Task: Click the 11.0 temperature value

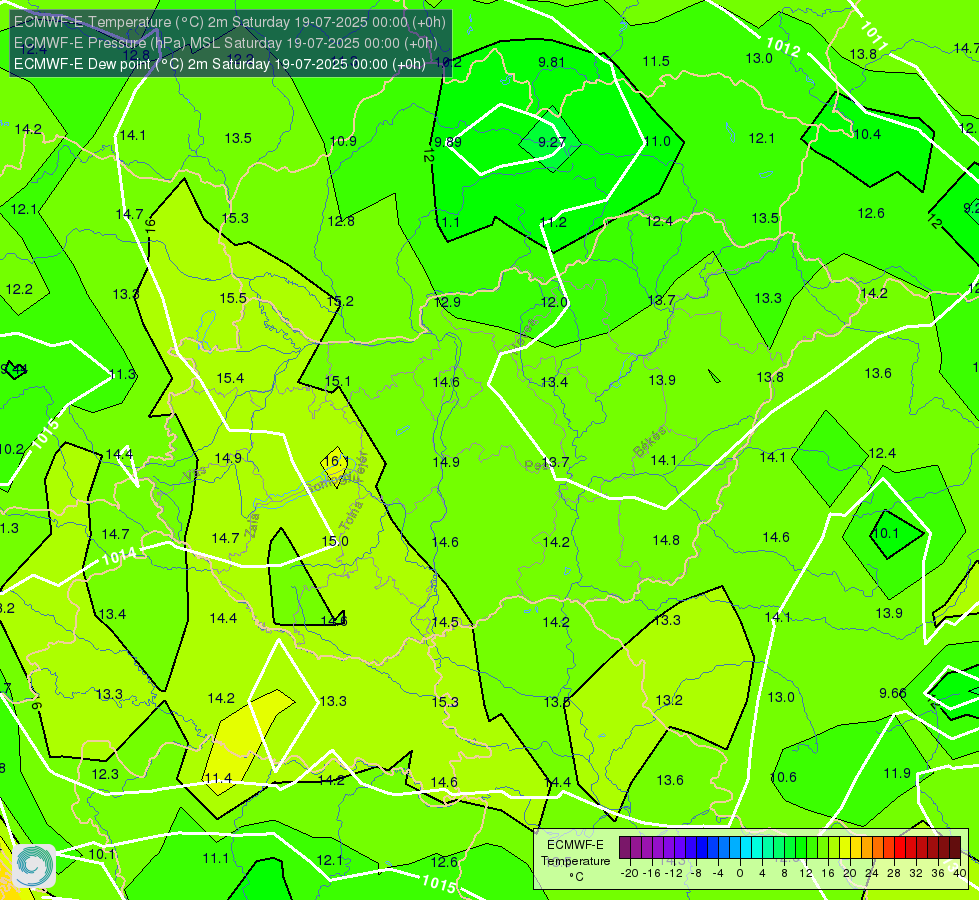Action: coord(657,141)
